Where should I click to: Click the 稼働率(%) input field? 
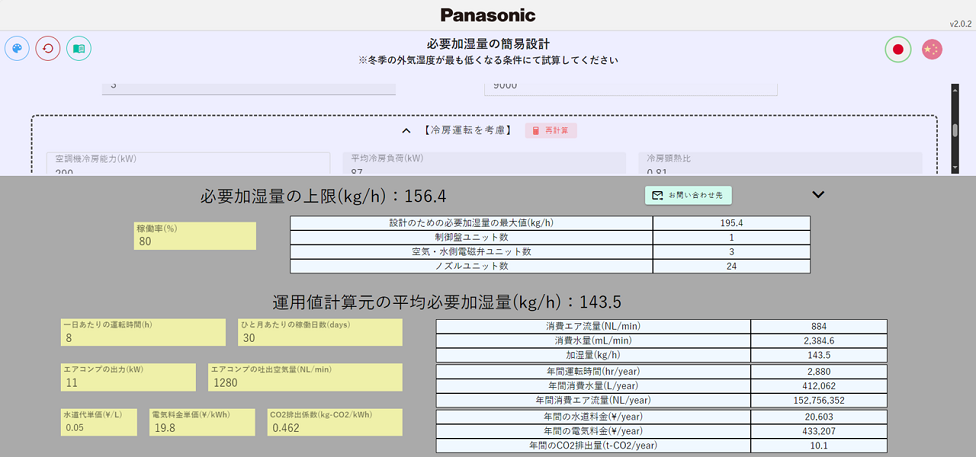(x=195, y=241)
